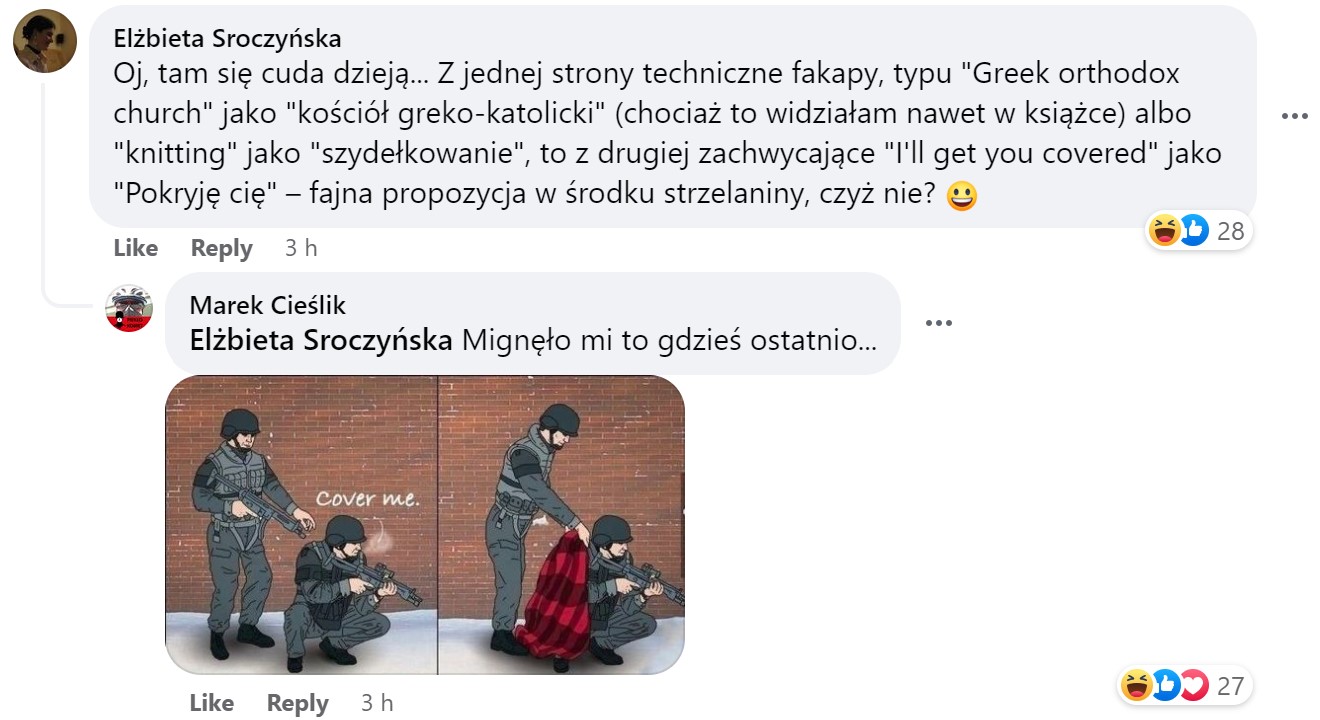Click tagged Elżbieta Sroczyńska mention in reply

321,340
